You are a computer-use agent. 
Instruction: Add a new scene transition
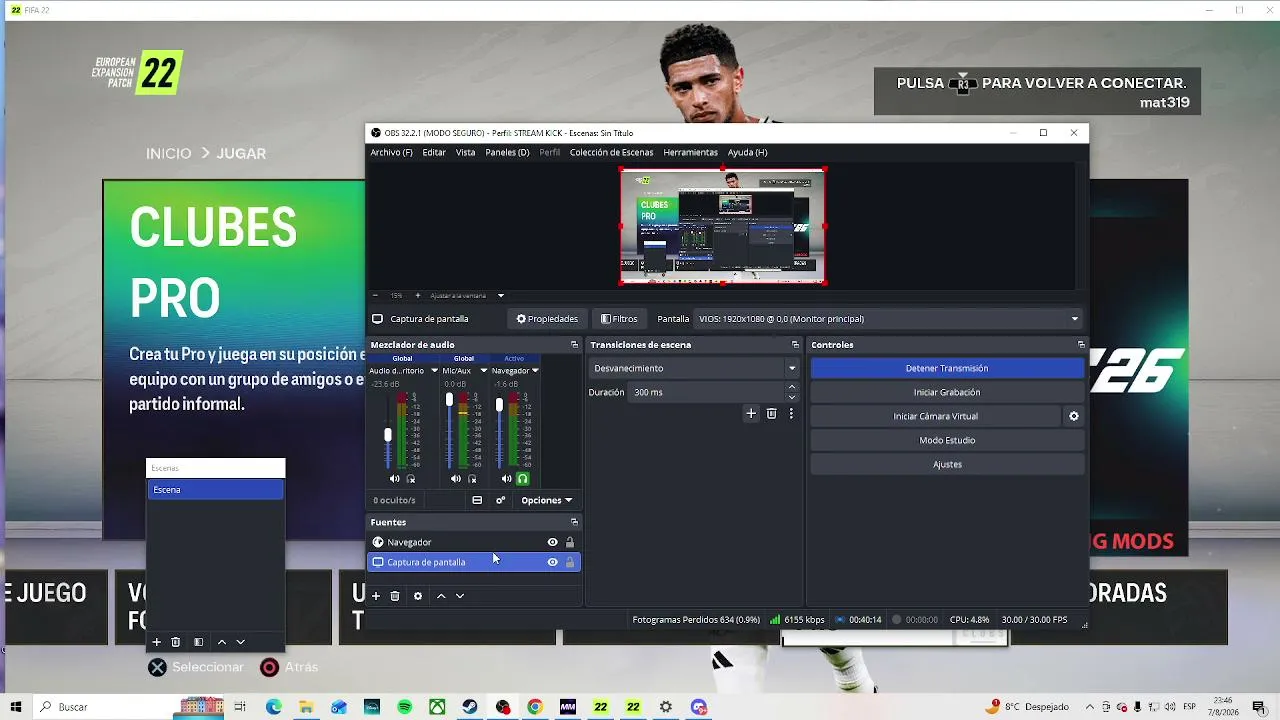click(x=751, y=413)
